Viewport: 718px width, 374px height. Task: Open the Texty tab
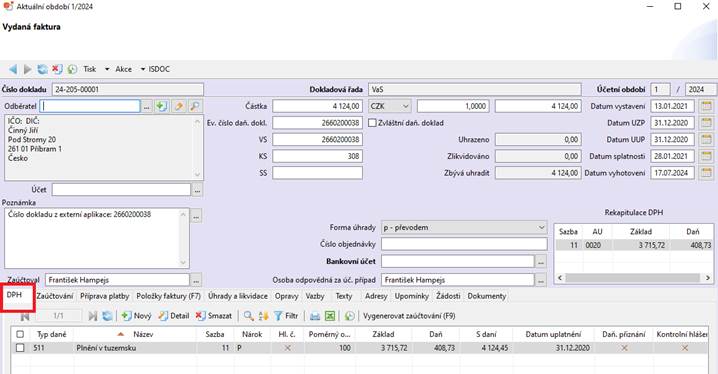point(344,296)
